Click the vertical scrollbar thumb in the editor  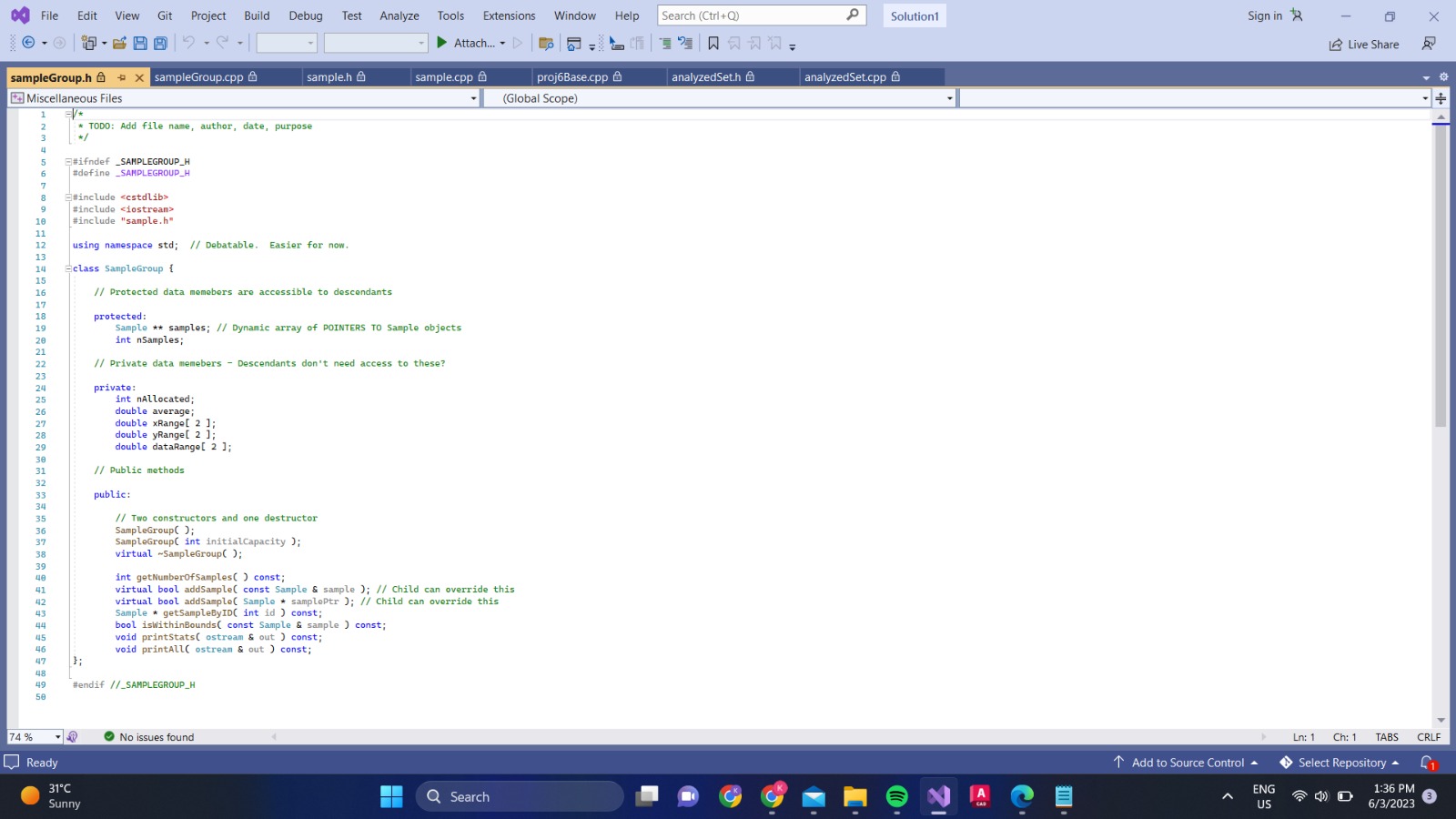click(1441, 275)
